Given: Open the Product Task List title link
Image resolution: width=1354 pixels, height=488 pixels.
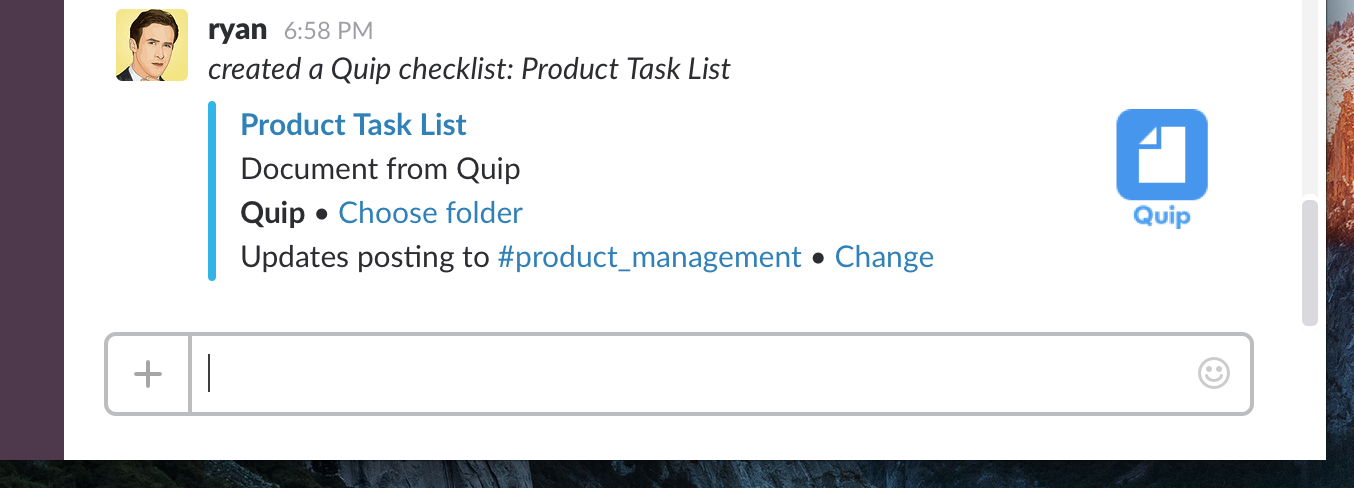Looking at the screenshot, I should 354,125.
